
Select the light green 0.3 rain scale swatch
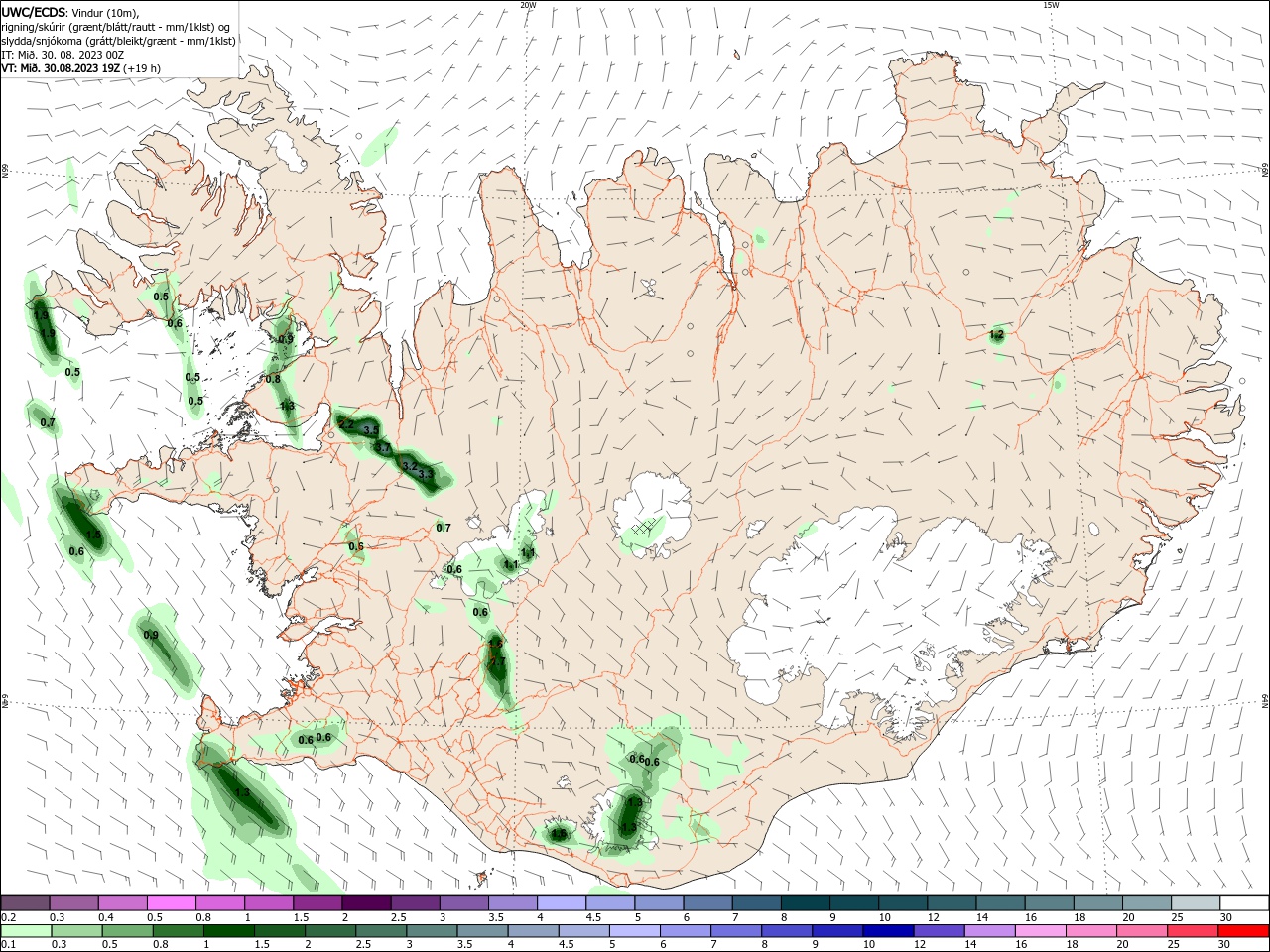pyautogui.click(x=78, y=931)
